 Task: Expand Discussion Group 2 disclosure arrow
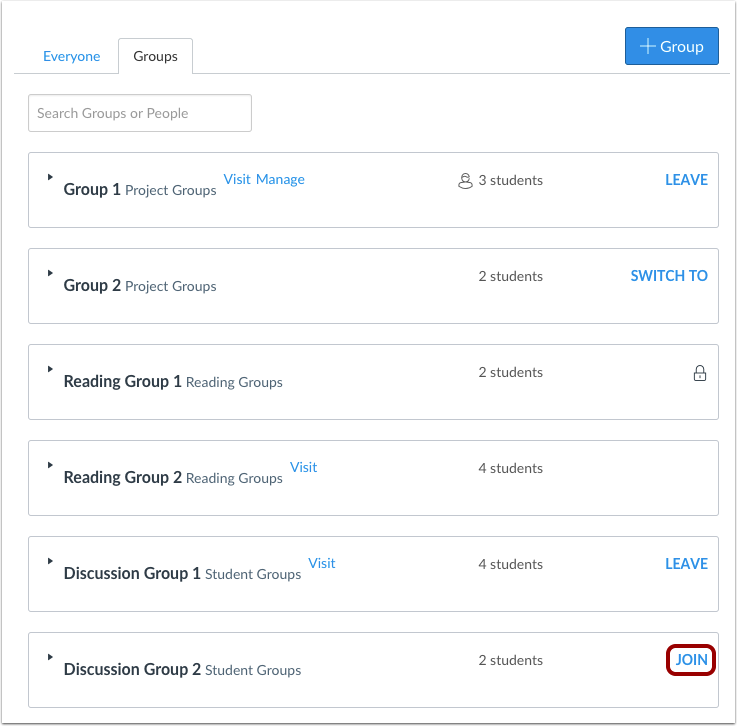tap(50, 657)
